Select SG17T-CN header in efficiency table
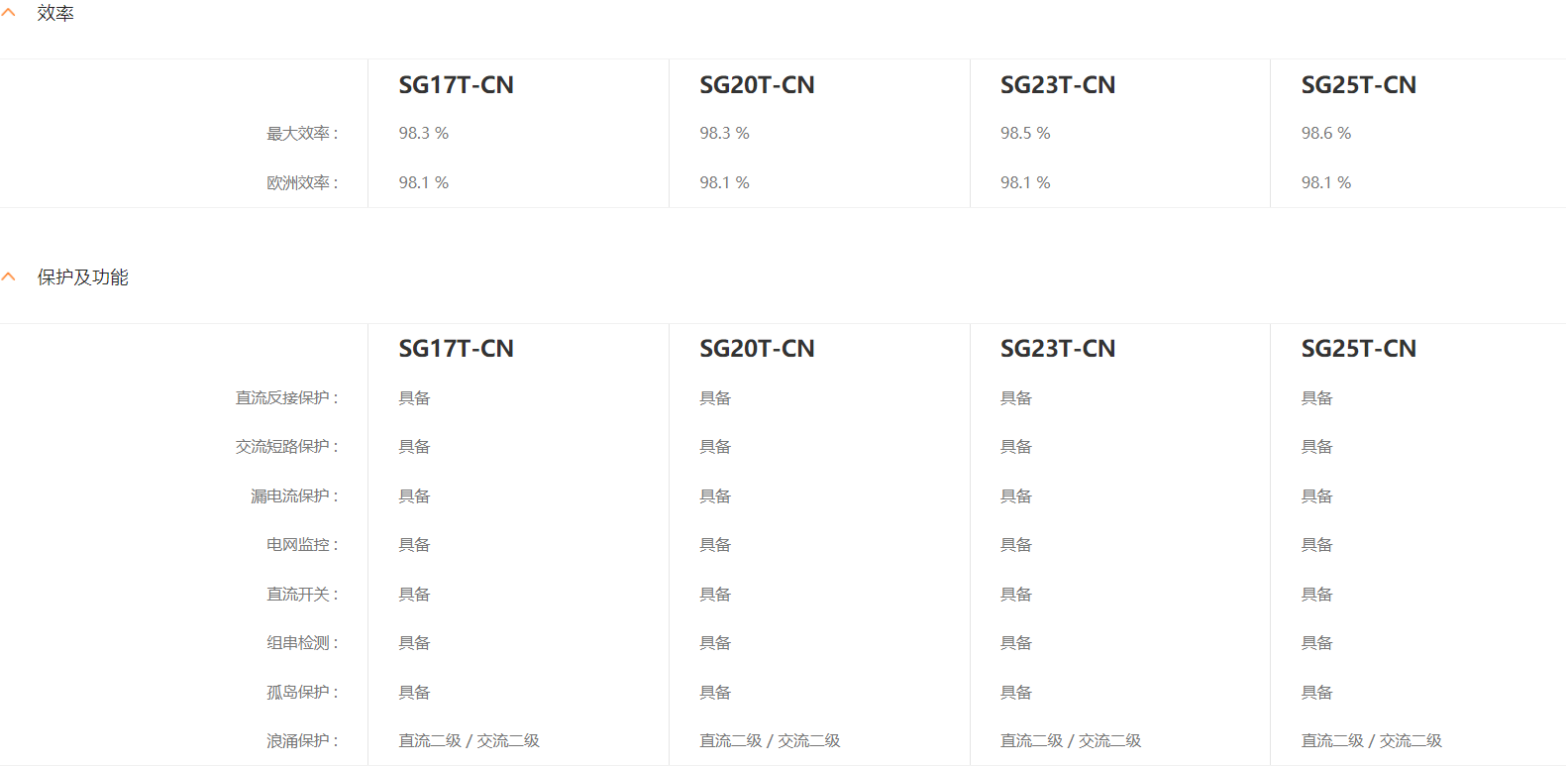The width and height of the screenshot is (1568, 768). tap(456, 85)
